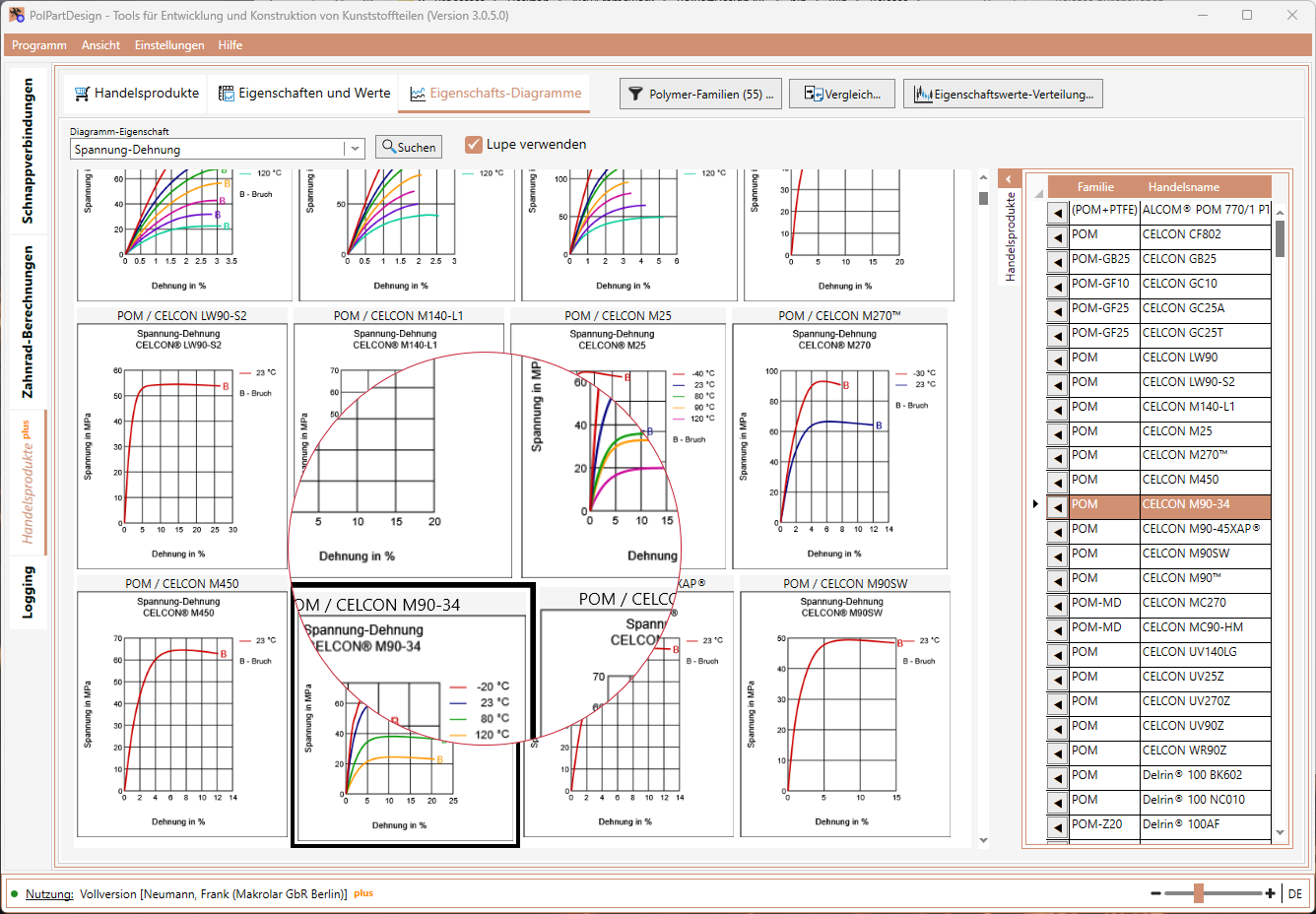Viewport: 1316px width, 914px height.
Task: Click the arrow button for CELCON UV270Z row
Action: (x=1058, y=703)
